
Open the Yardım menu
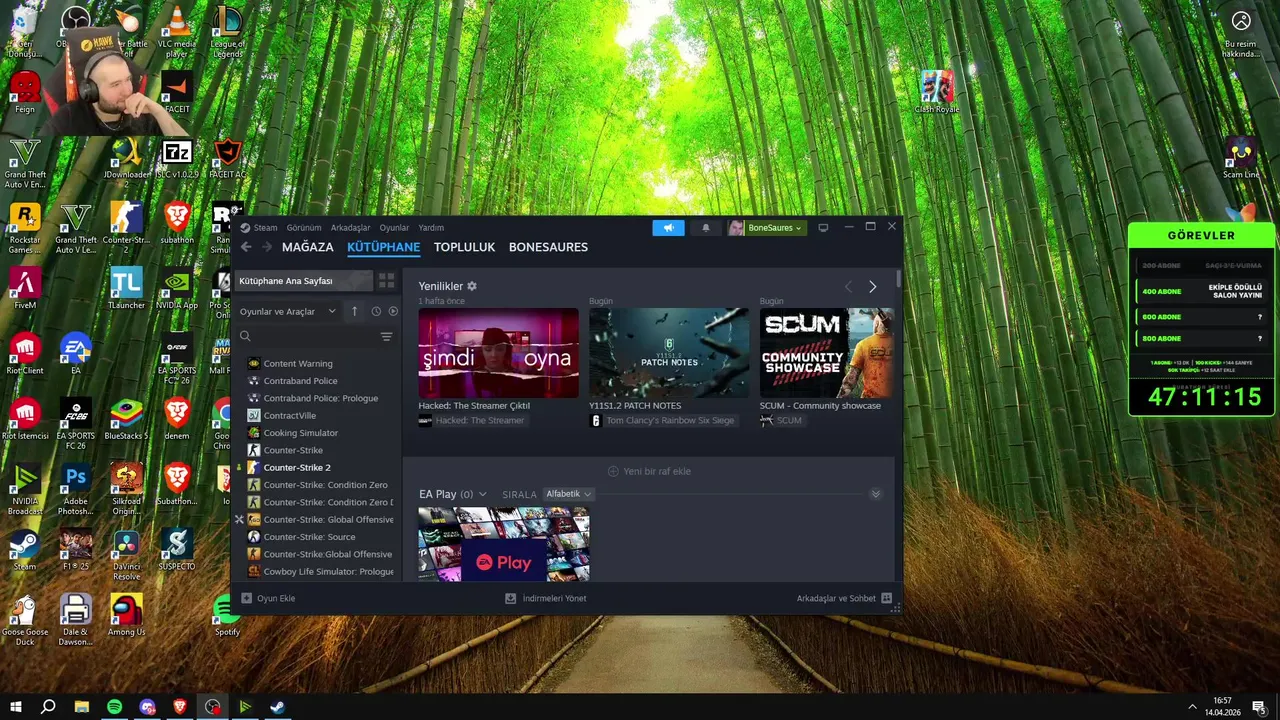tap(431, 228)
